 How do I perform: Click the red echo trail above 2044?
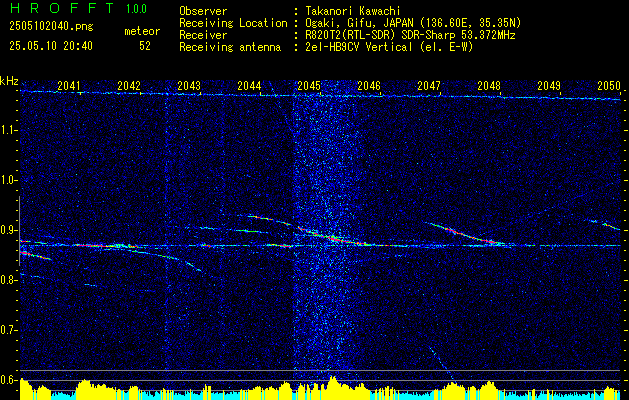click(x=271, y=219)
